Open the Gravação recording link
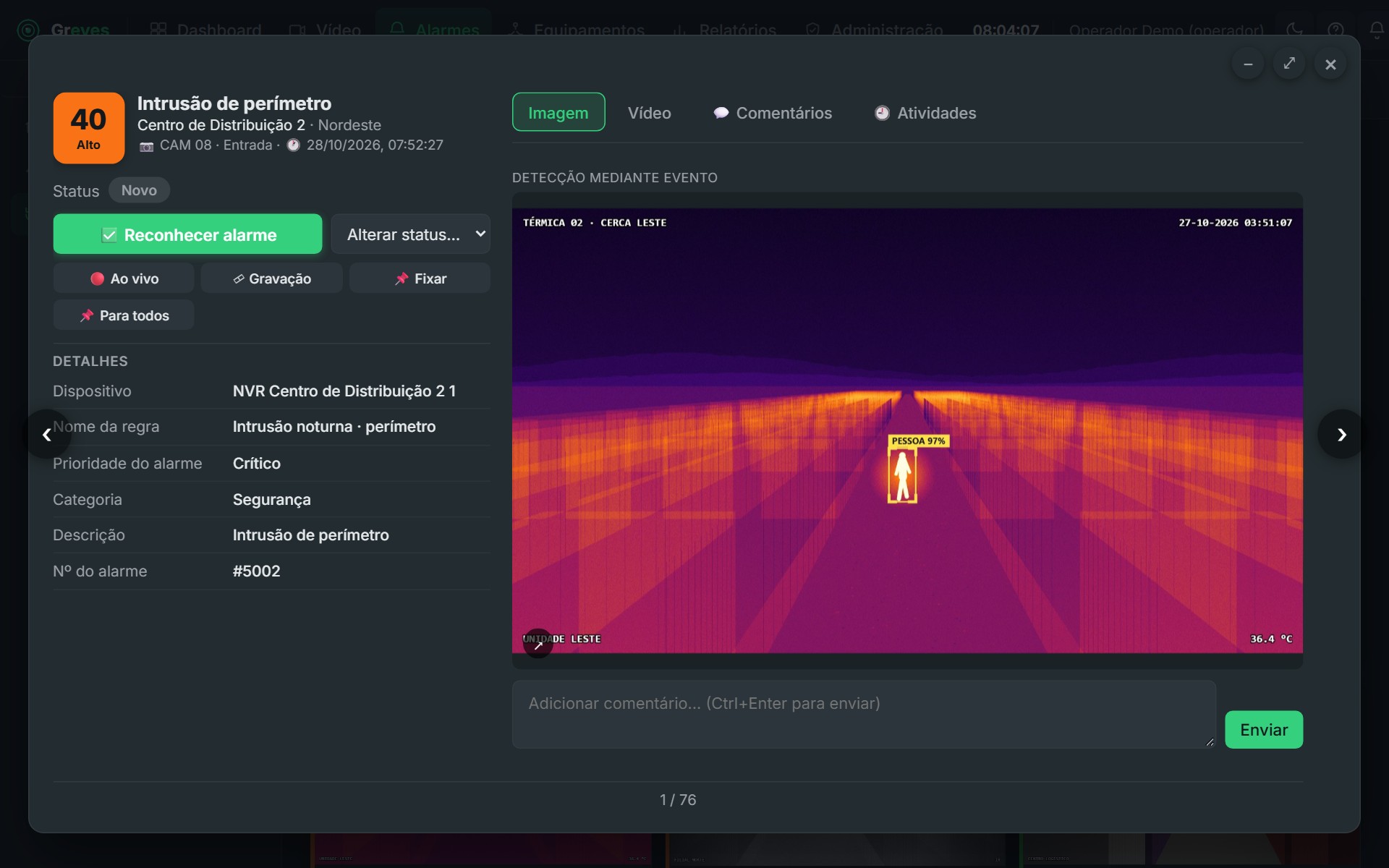The width and height of the screenshot is (1389, 868). (271, 278)
